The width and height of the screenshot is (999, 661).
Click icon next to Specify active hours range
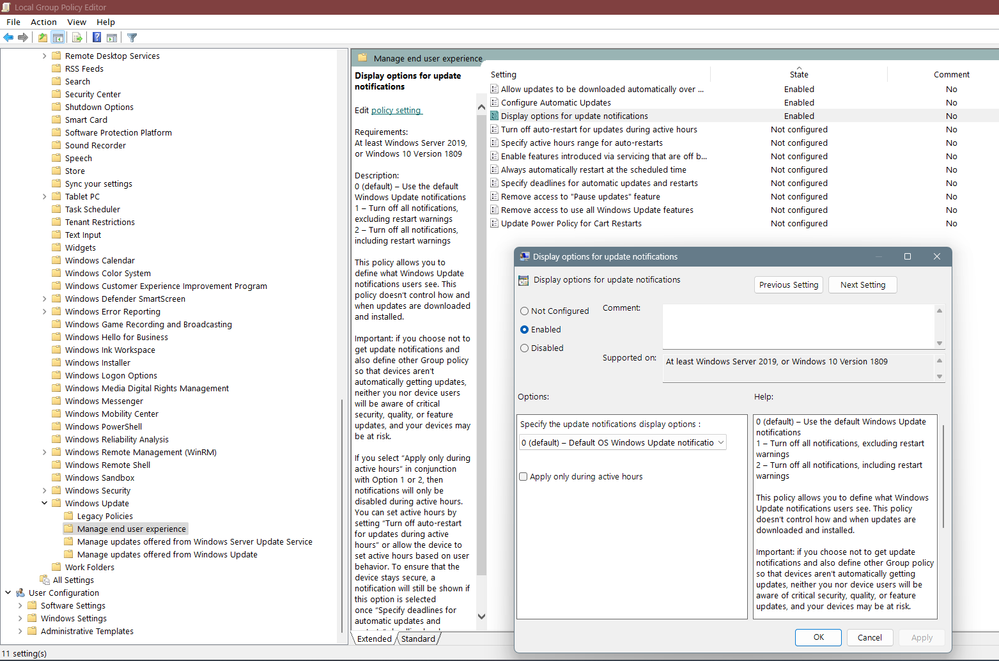(x=494, y=143)
